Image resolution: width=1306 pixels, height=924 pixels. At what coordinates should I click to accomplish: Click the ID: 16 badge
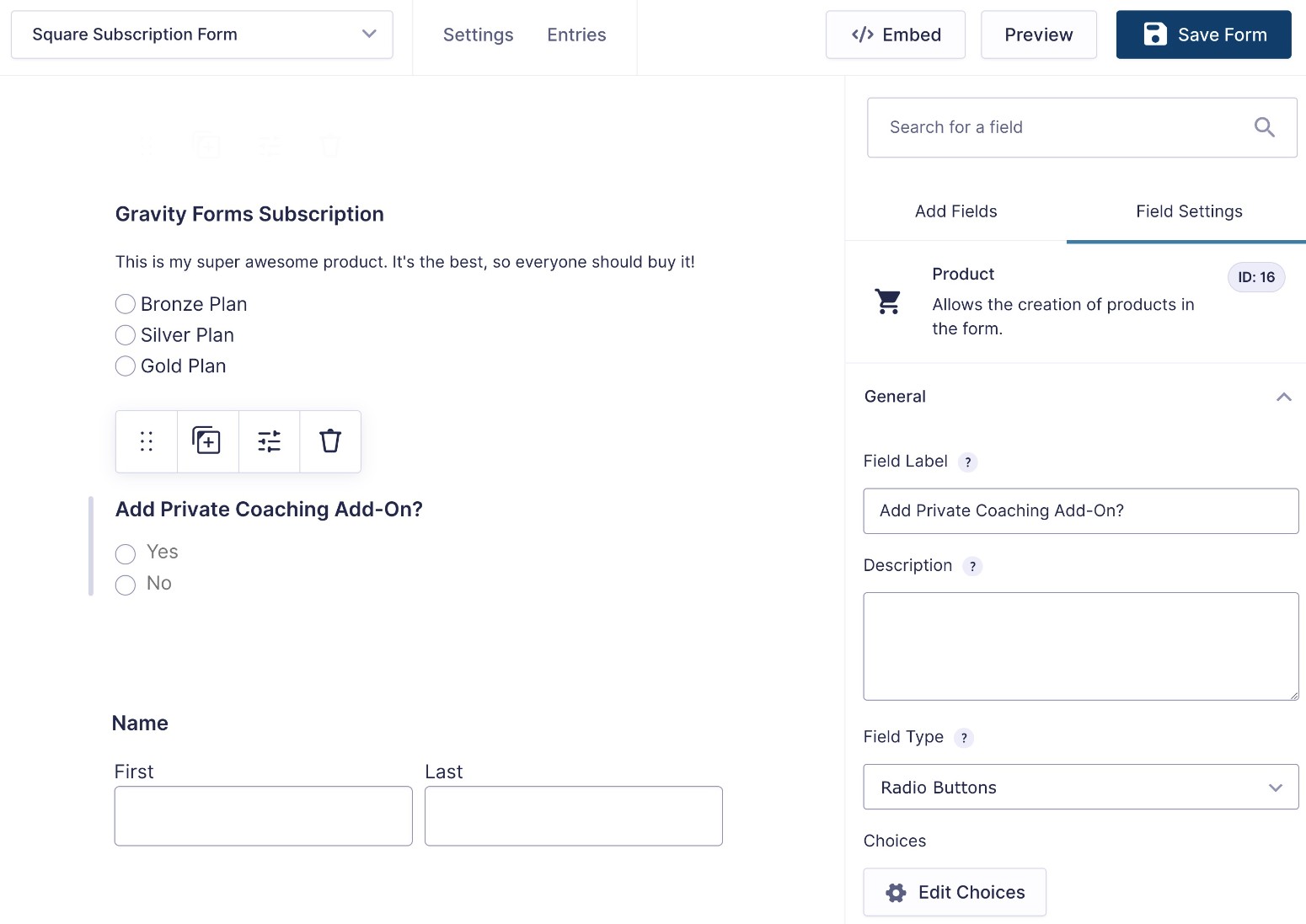coord(1256,277)
